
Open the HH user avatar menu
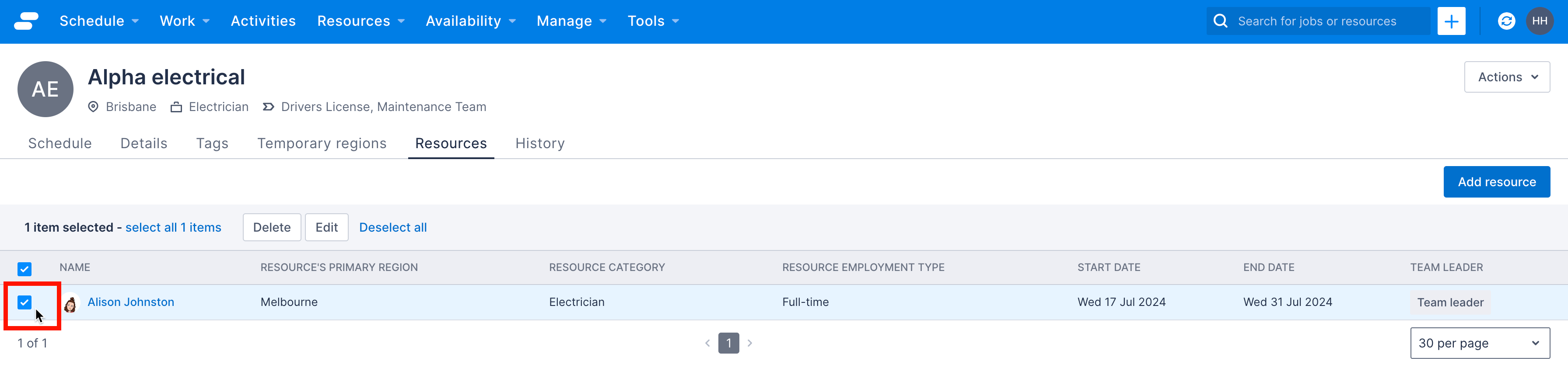[1540, 21]
